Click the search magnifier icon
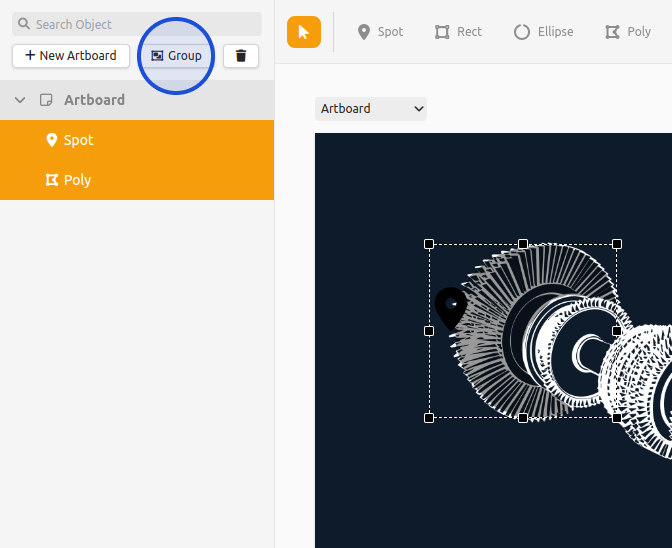This screenshot has width=672, height=548. click(24, 24)
